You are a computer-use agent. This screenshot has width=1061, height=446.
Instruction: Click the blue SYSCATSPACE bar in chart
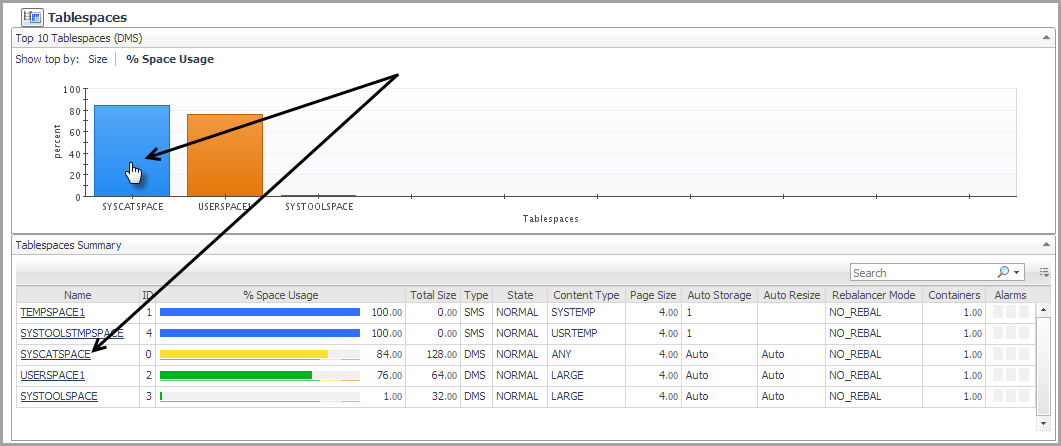pos(132,150)
